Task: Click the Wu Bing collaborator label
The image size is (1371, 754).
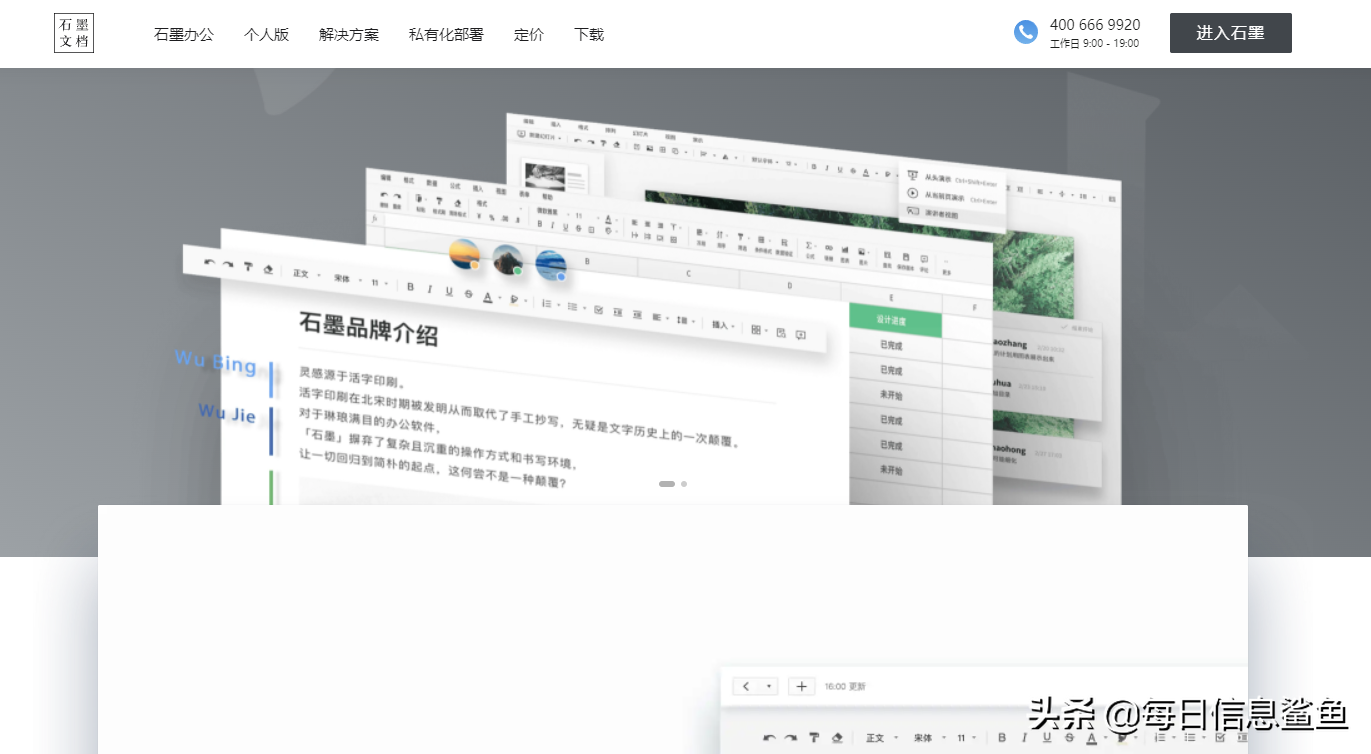Action: [x=216, y=361]
